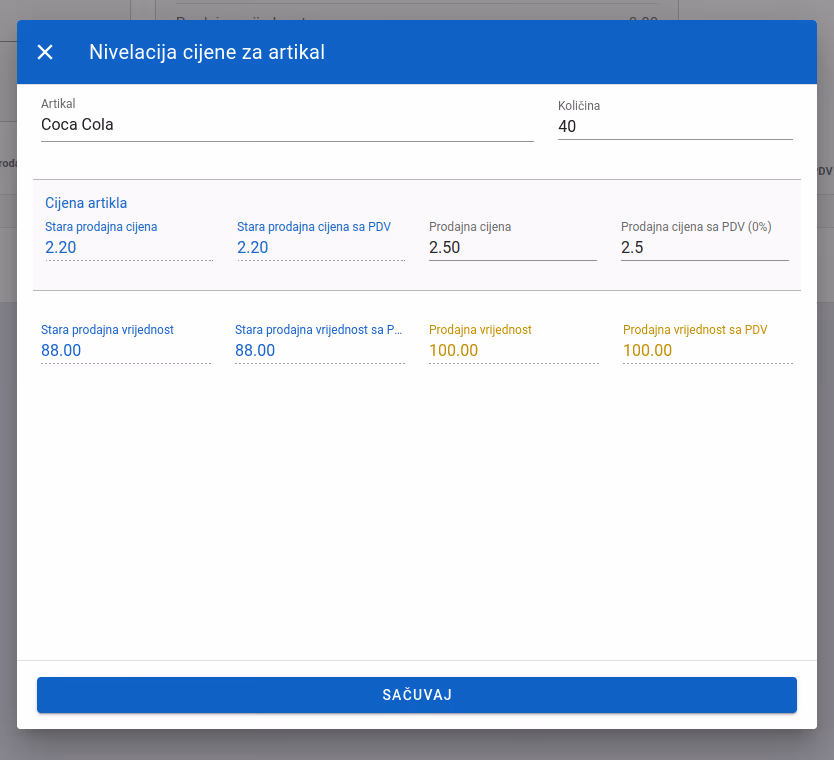Edit the Prodajna cijena field showing 2.50
This screenshot has width=834, height=760.
click(x=513, y=248)
